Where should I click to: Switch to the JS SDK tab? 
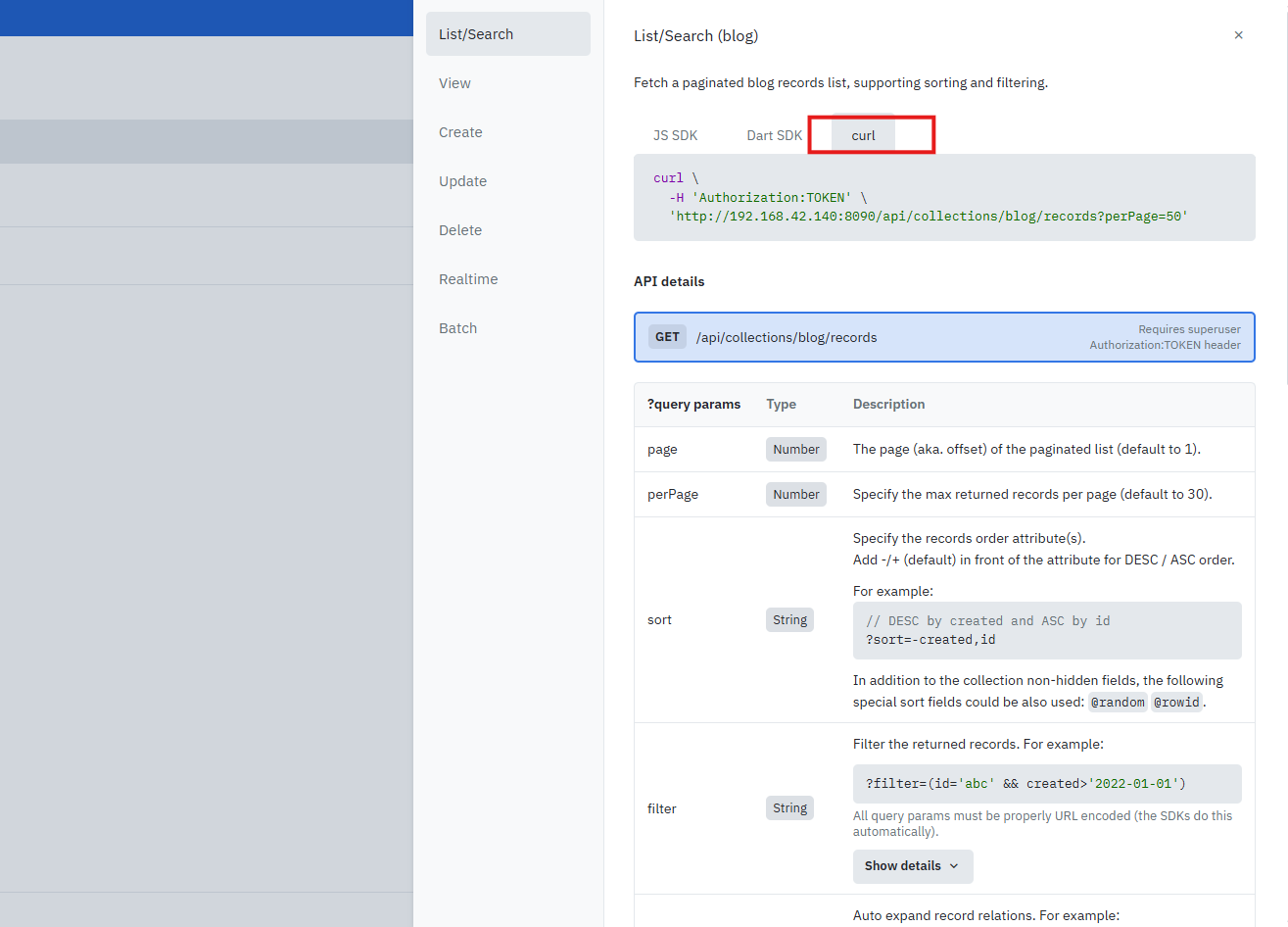[676, 135]
